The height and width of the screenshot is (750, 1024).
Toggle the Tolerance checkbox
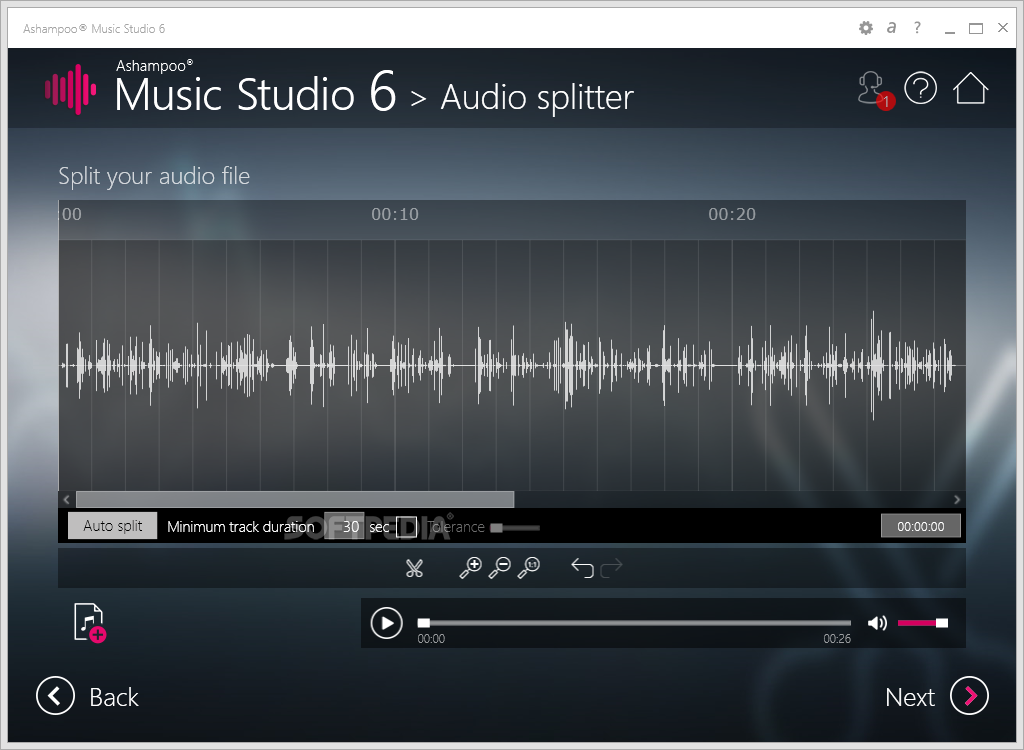tap(407, 527)
